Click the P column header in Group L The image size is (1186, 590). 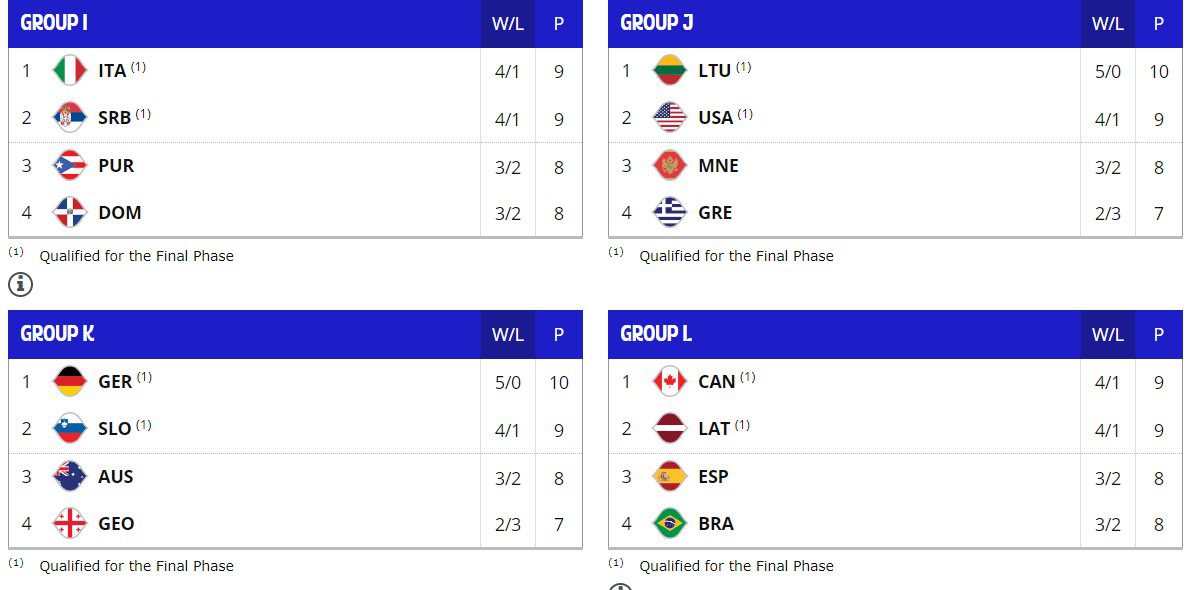(1158, 335)
